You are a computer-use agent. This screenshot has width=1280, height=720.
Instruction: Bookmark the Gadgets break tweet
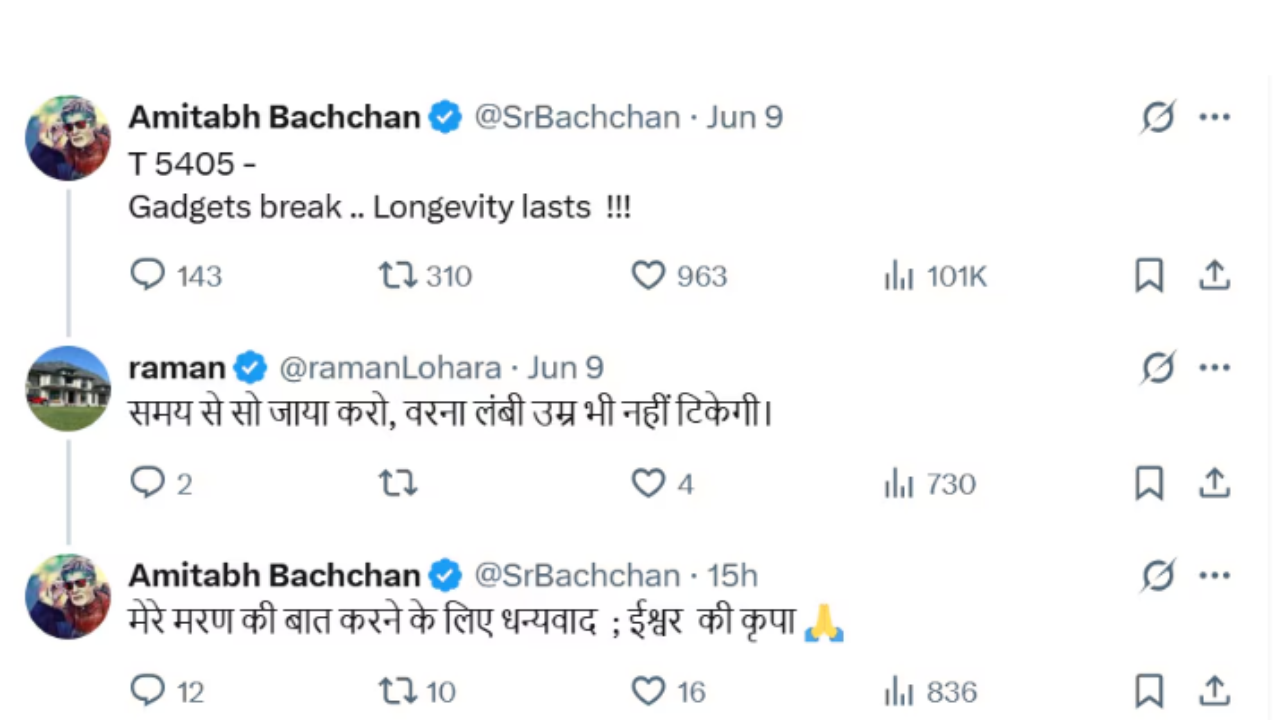pyautogui.click(x=1149, y=275)
